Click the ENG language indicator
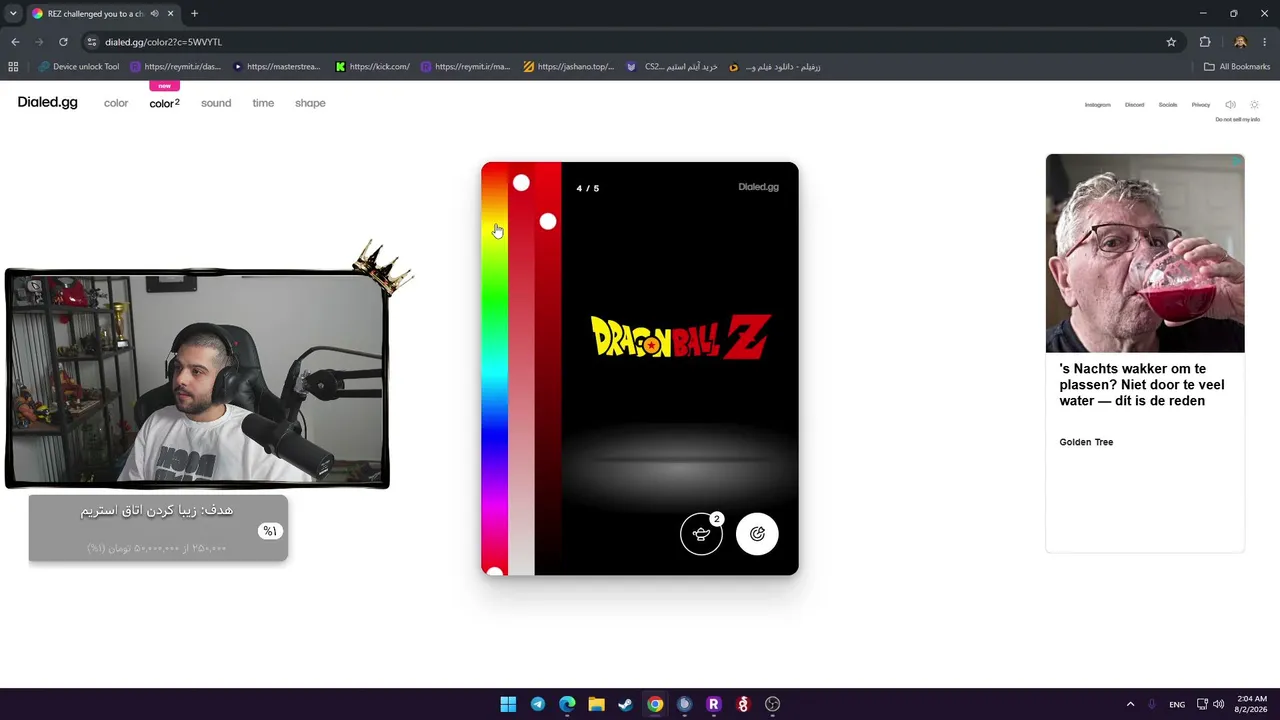 click(x=1177, y=704)
